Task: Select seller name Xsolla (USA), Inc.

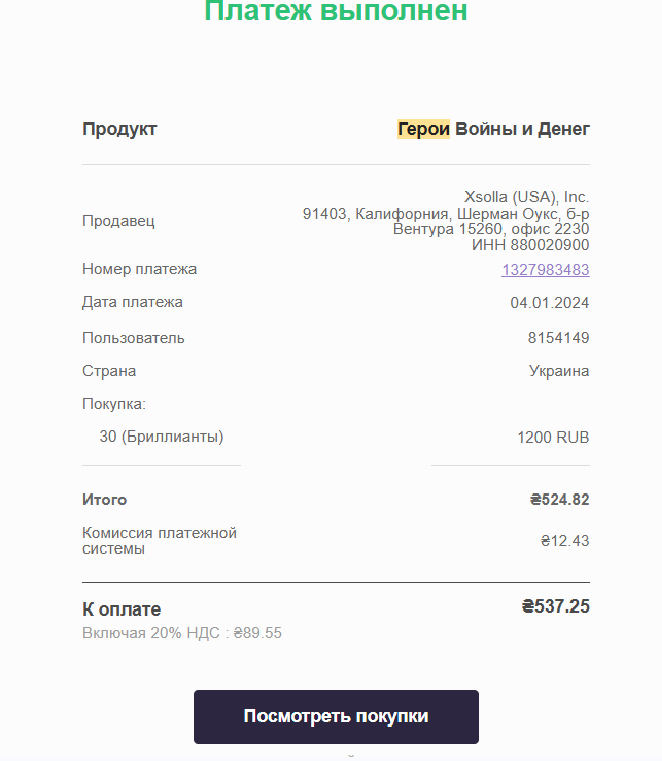Action: click(x=527, y=197)
